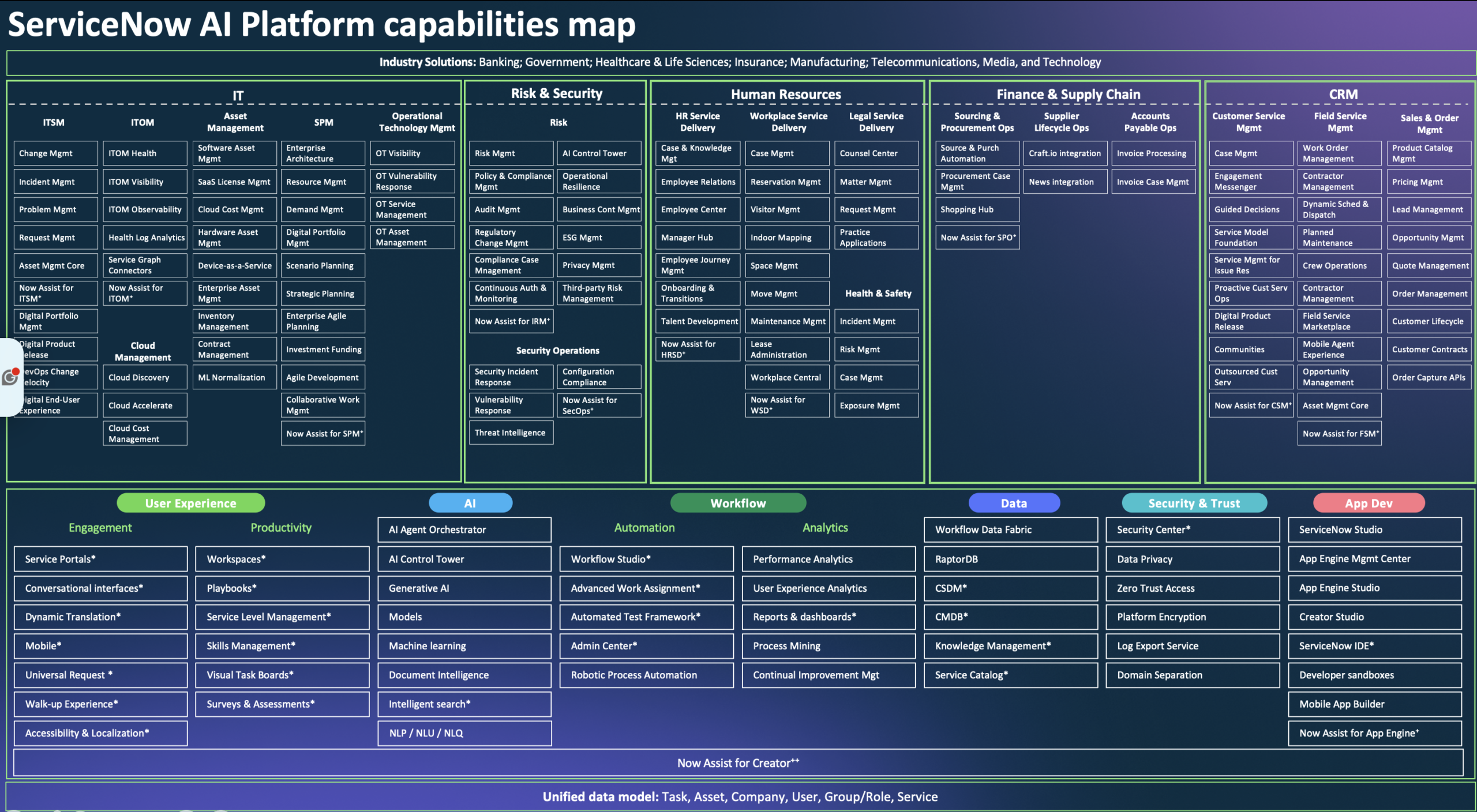Image resolution: width=1477 pixels, height=812 pixels.
Task: Select the red App Dev pill
Action: point(1368,503)
